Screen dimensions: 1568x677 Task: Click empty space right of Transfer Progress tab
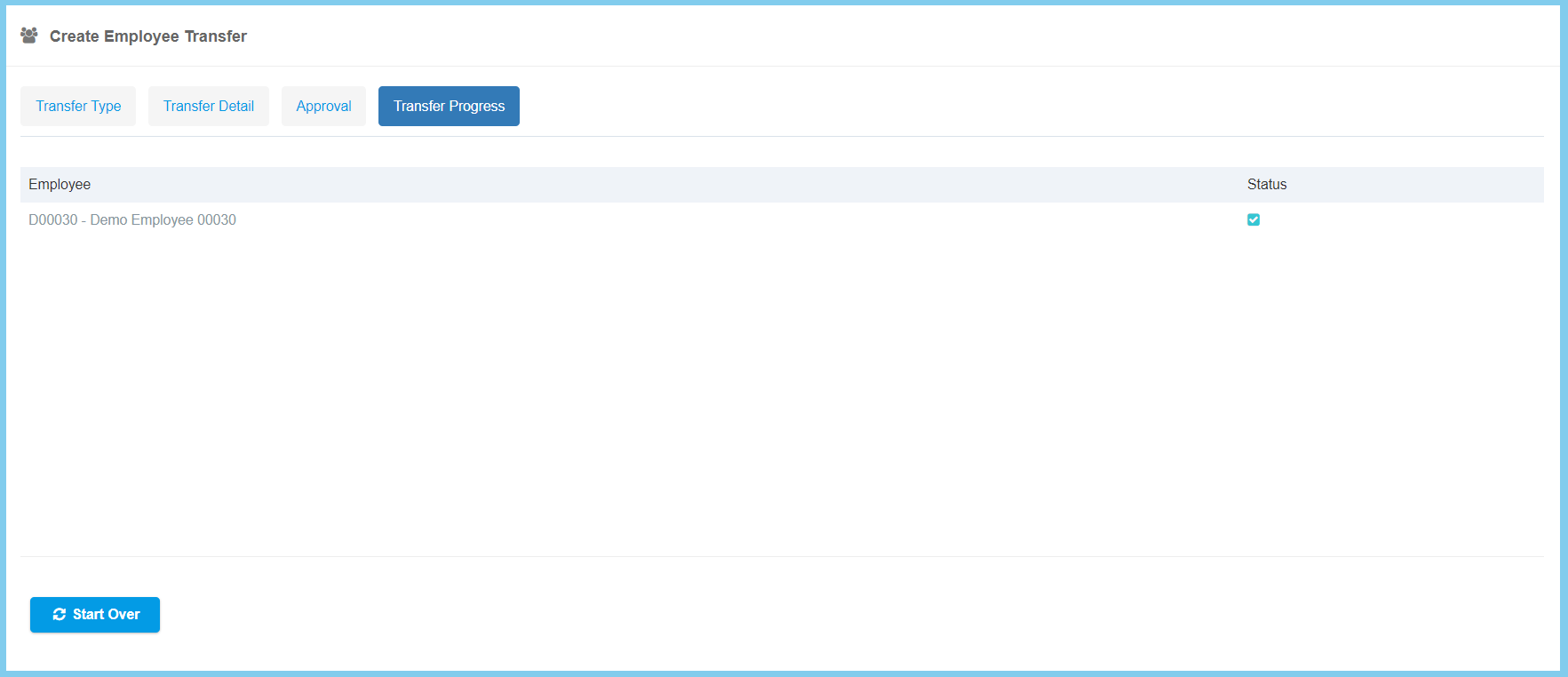click(x=977, y=106)
